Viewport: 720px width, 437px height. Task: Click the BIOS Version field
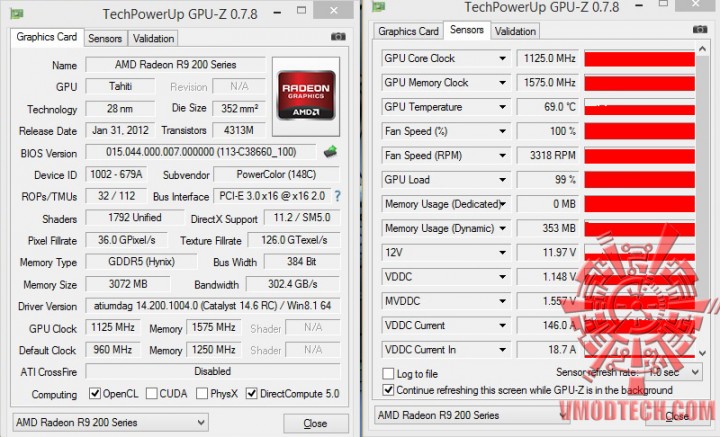[x=201, y=152]
